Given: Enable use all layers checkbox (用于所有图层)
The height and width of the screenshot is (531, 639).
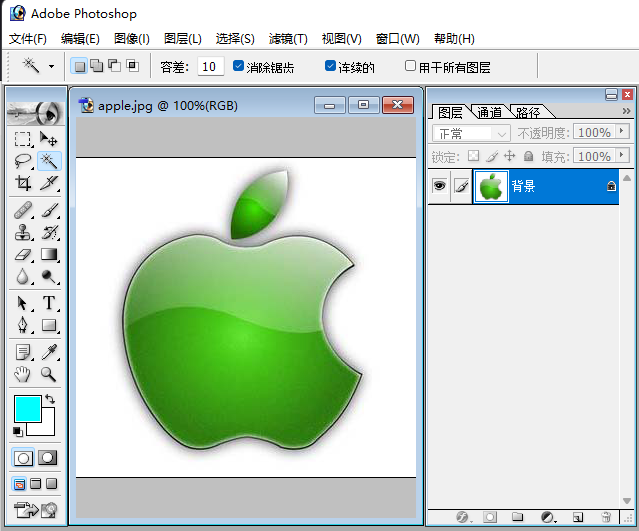Looking at the screenshot, I should 410,66.
